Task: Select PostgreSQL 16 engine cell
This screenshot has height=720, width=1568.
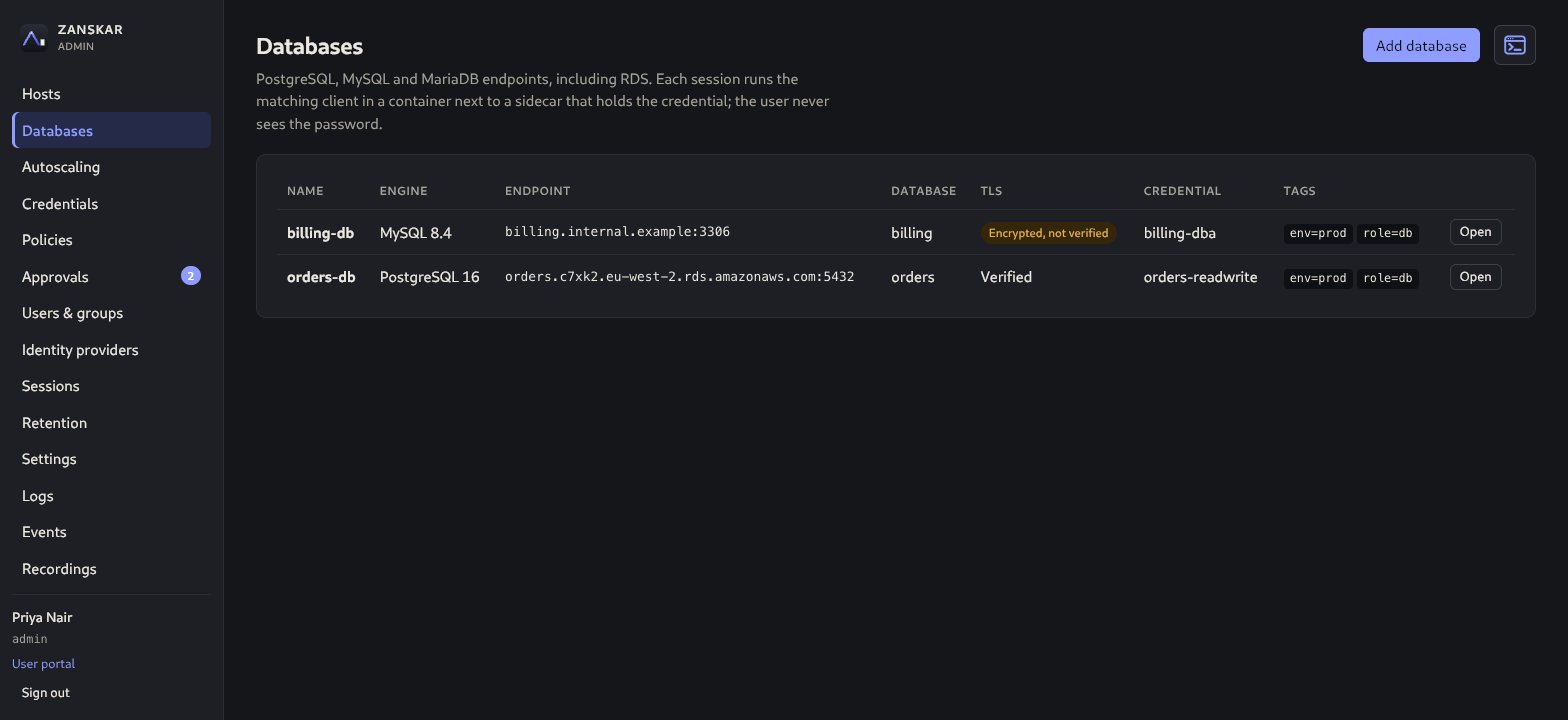Action: (x=430, y=277)
